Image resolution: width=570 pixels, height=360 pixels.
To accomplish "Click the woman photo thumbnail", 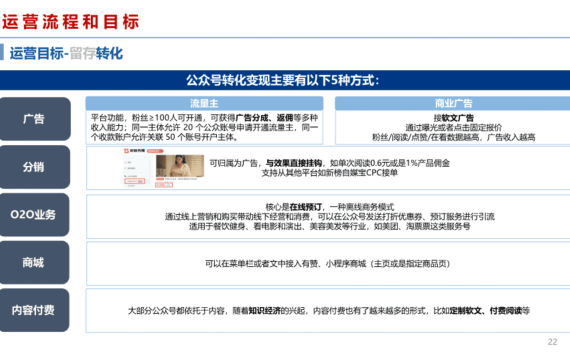I will pyautogui.click(x=180, y=166).
